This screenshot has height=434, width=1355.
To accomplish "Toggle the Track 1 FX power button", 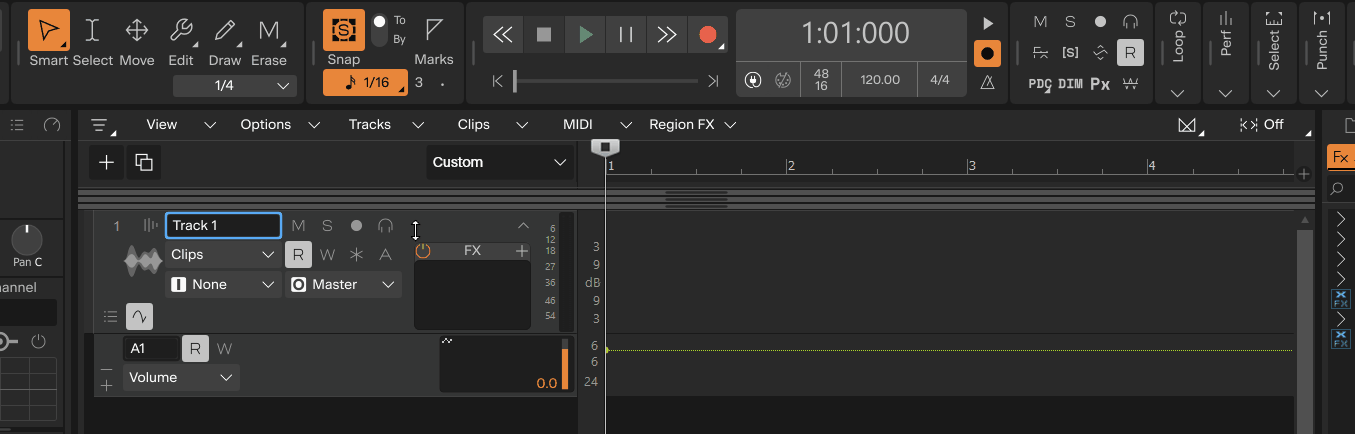I will 423,251.
